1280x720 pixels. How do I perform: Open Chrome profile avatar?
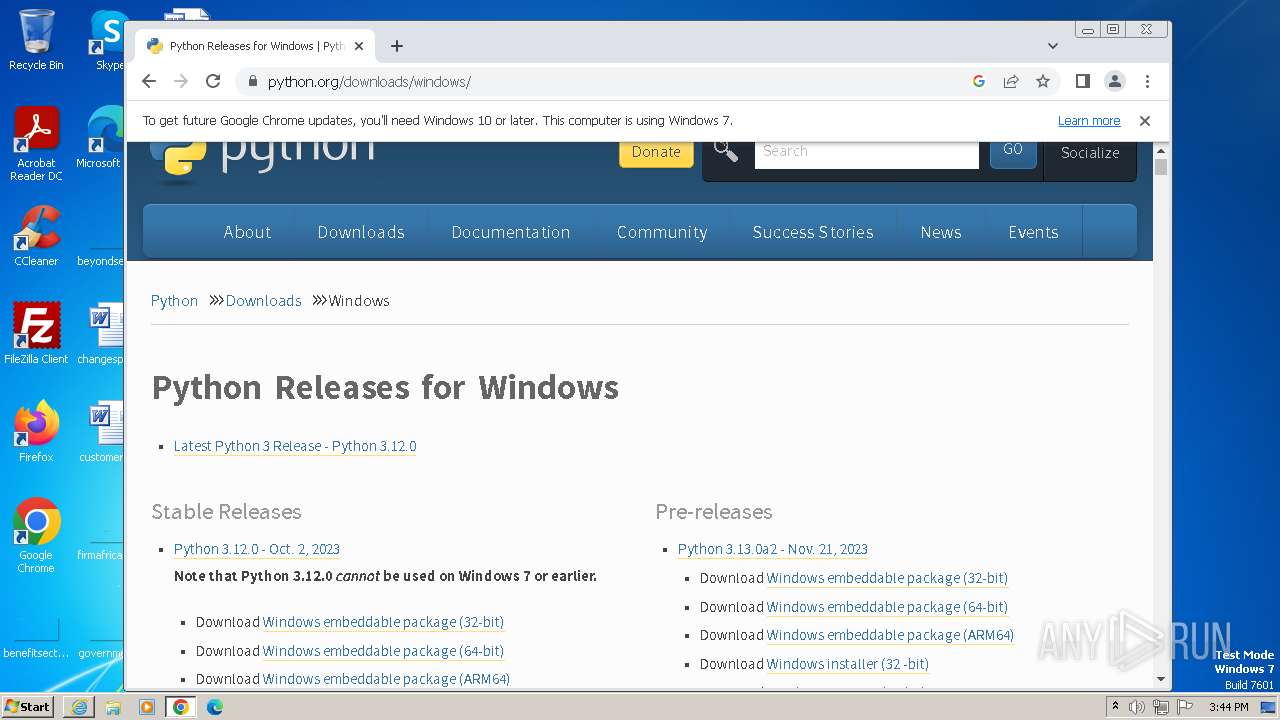pos(1115,81)
